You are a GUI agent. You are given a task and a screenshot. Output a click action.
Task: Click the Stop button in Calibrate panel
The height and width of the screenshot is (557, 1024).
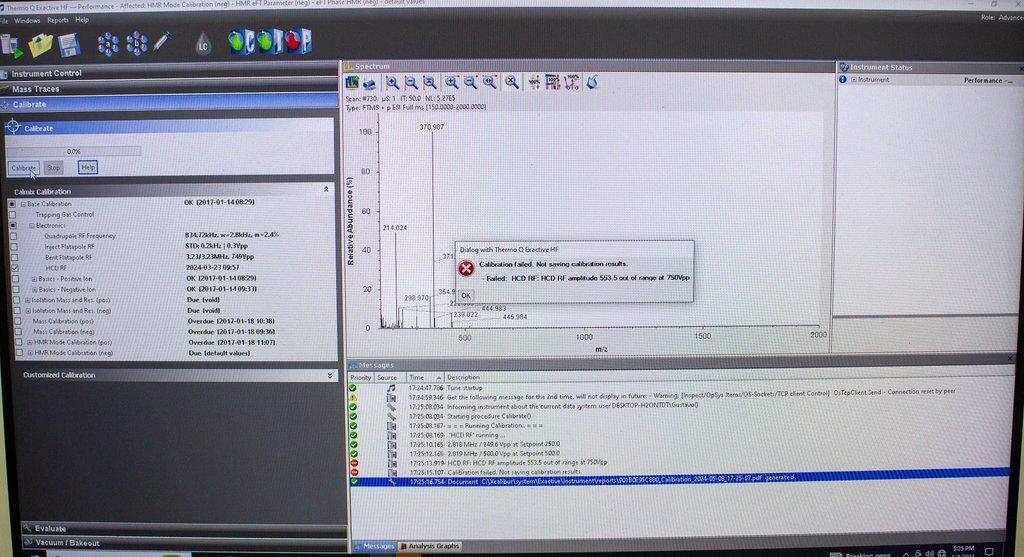54,168
